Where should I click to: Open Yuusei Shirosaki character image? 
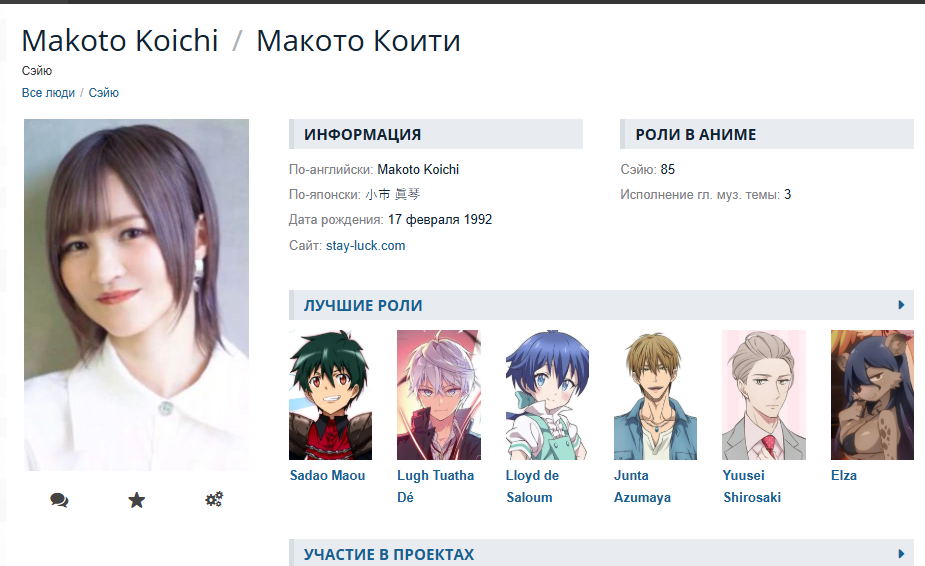pos(764,395)
